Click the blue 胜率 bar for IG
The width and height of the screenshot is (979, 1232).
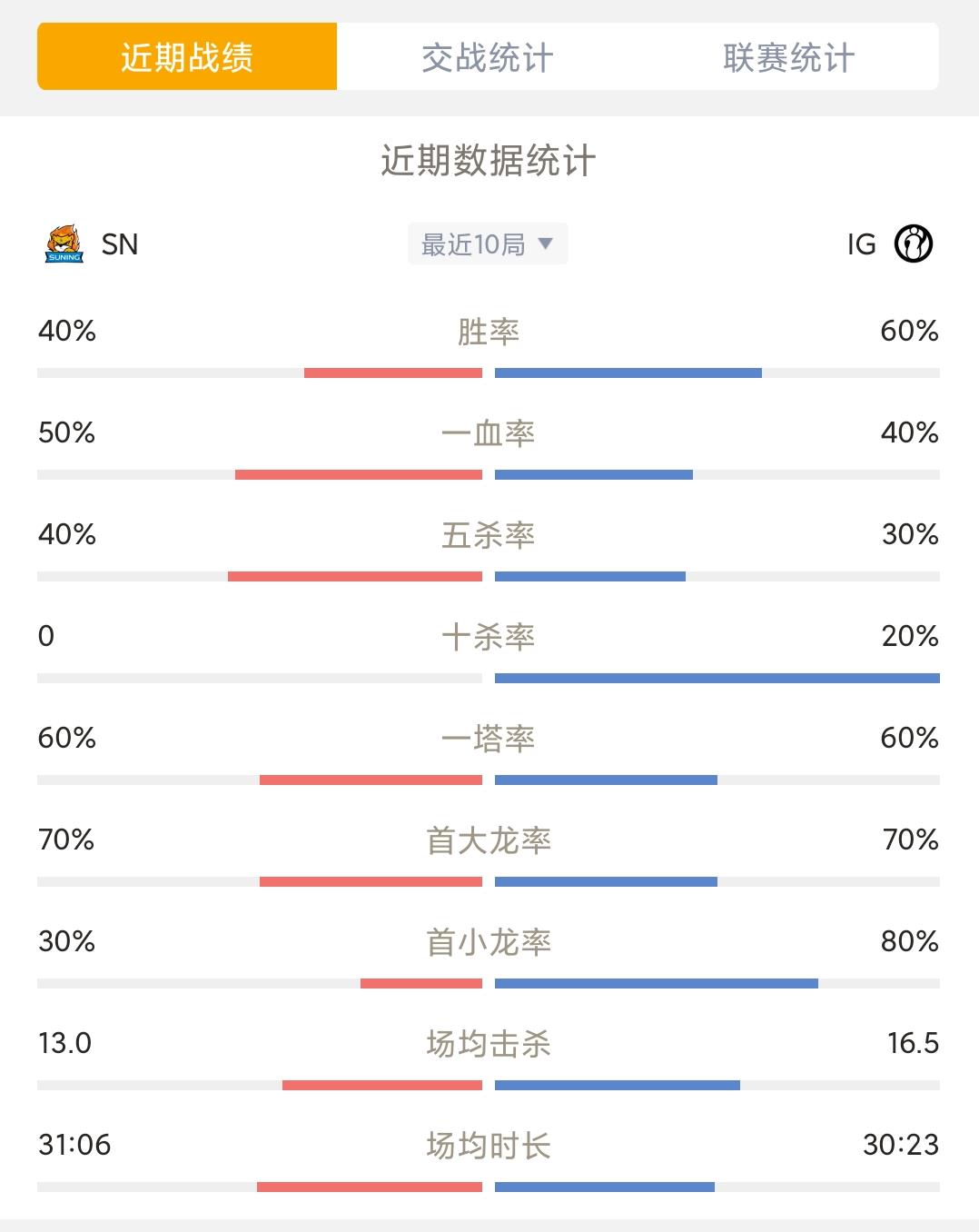click(x=628, y=373)
